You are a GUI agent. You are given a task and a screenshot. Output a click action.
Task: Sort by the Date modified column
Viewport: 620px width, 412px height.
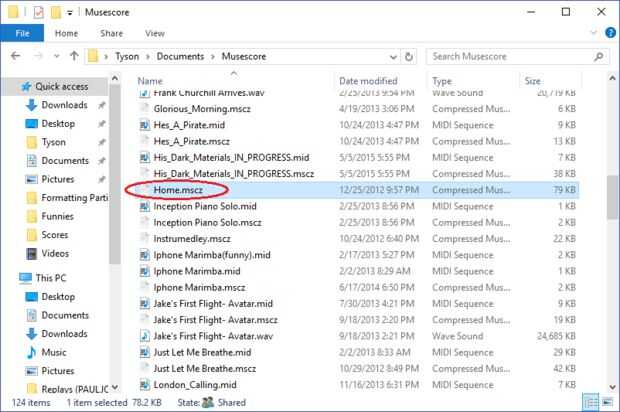[368, 81]
